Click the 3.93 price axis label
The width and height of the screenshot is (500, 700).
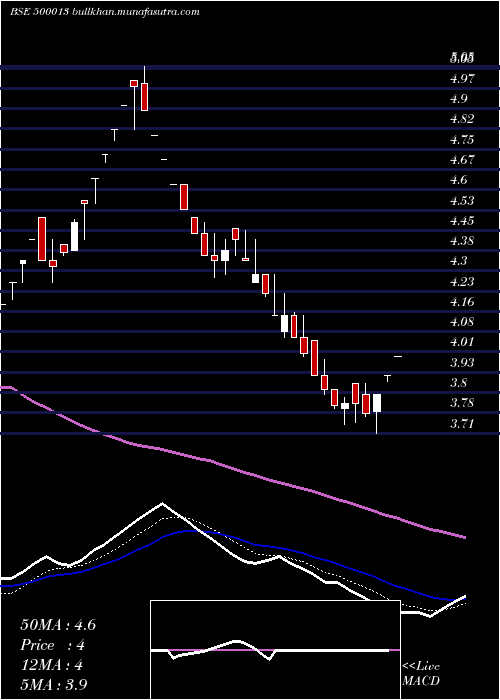coord(462,362)
